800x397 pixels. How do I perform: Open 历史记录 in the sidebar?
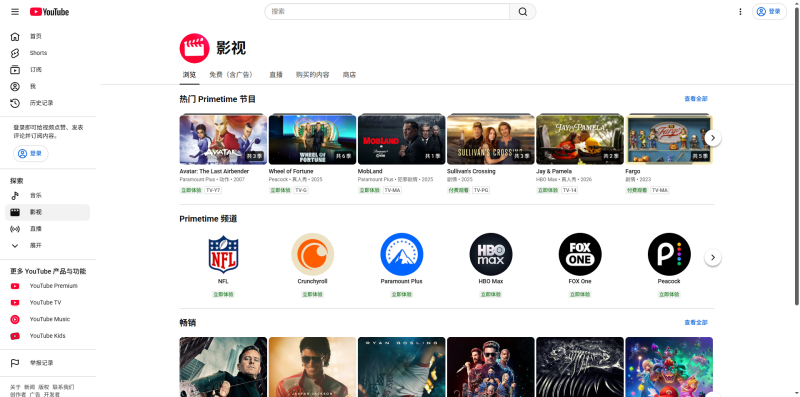click(x=47, y=103)
